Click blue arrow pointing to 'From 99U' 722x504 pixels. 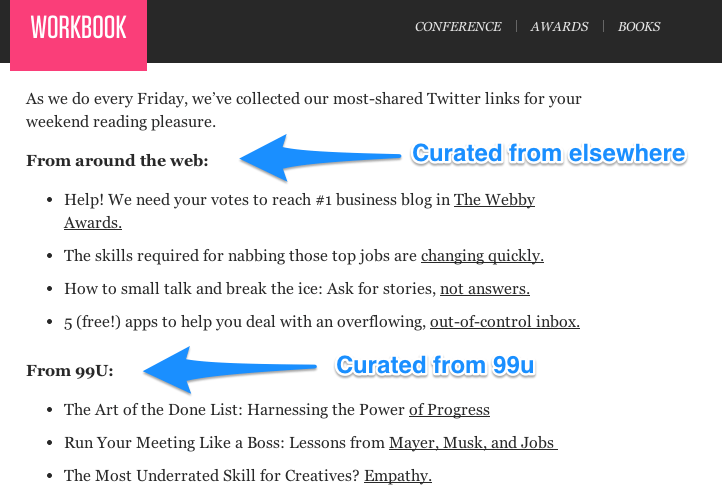click(229, 370)
